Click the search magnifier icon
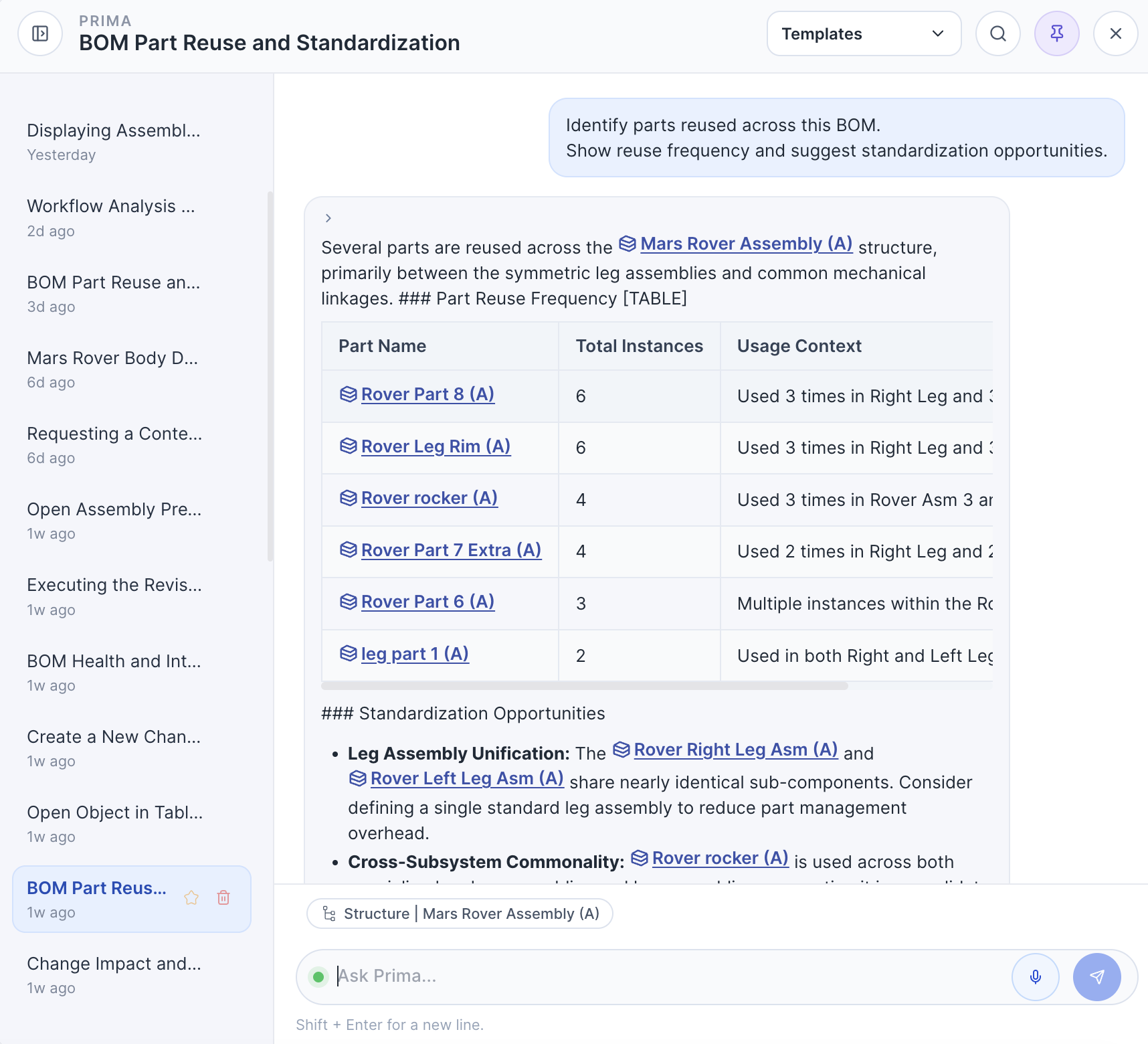This screenshot has height=1044, width=1148. [x=997, y=33]
